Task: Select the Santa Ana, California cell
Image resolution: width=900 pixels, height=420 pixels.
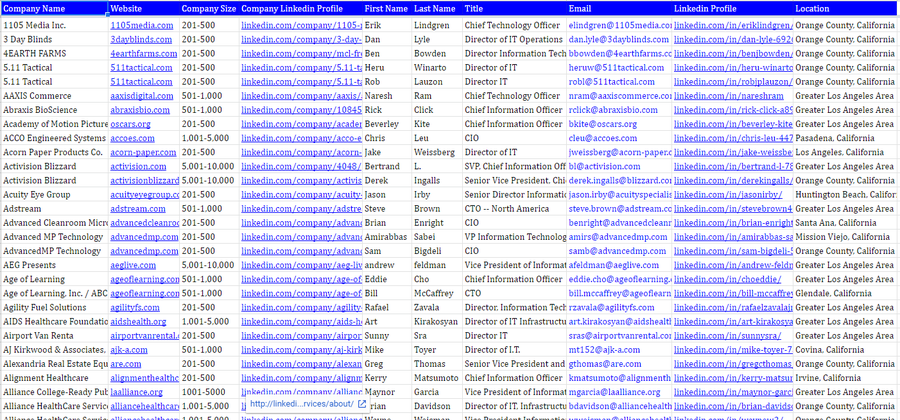Action: (x=846, y=223)
